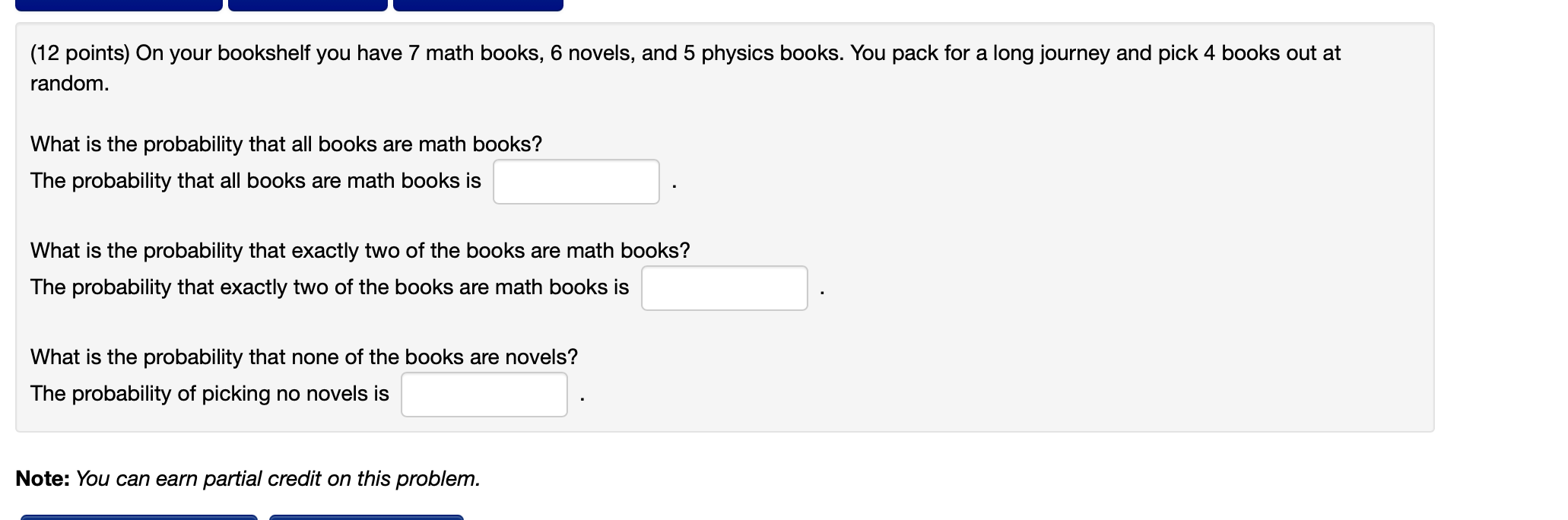Viewport: 1568px width, 520px height.
Task: Click the label before the third answer box
Action: pyautogui.click(x=211, y=394)
